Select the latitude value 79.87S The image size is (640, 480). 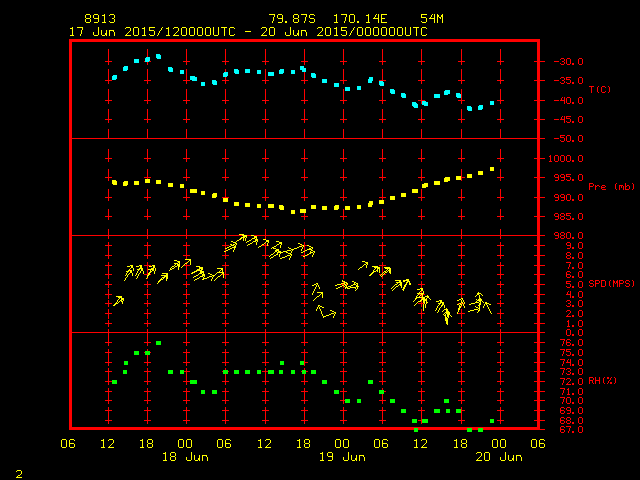point(292,19)
